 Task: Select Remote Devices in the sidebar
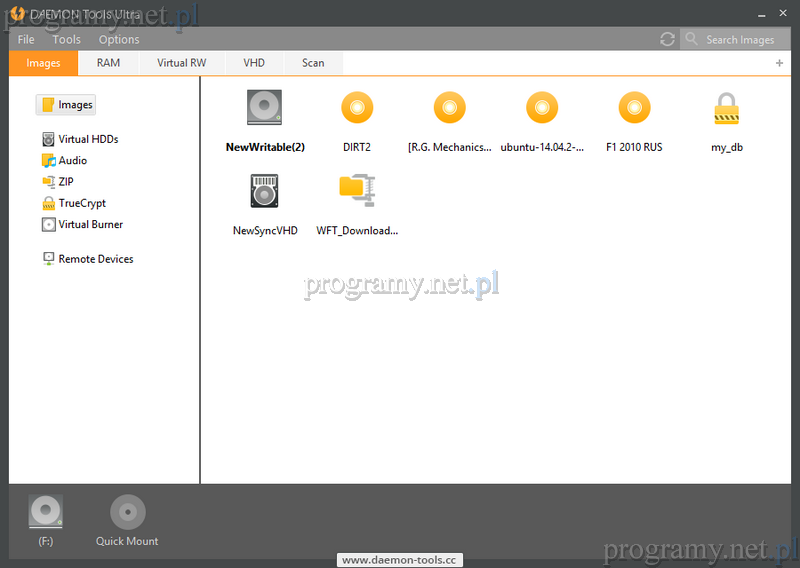95,259
